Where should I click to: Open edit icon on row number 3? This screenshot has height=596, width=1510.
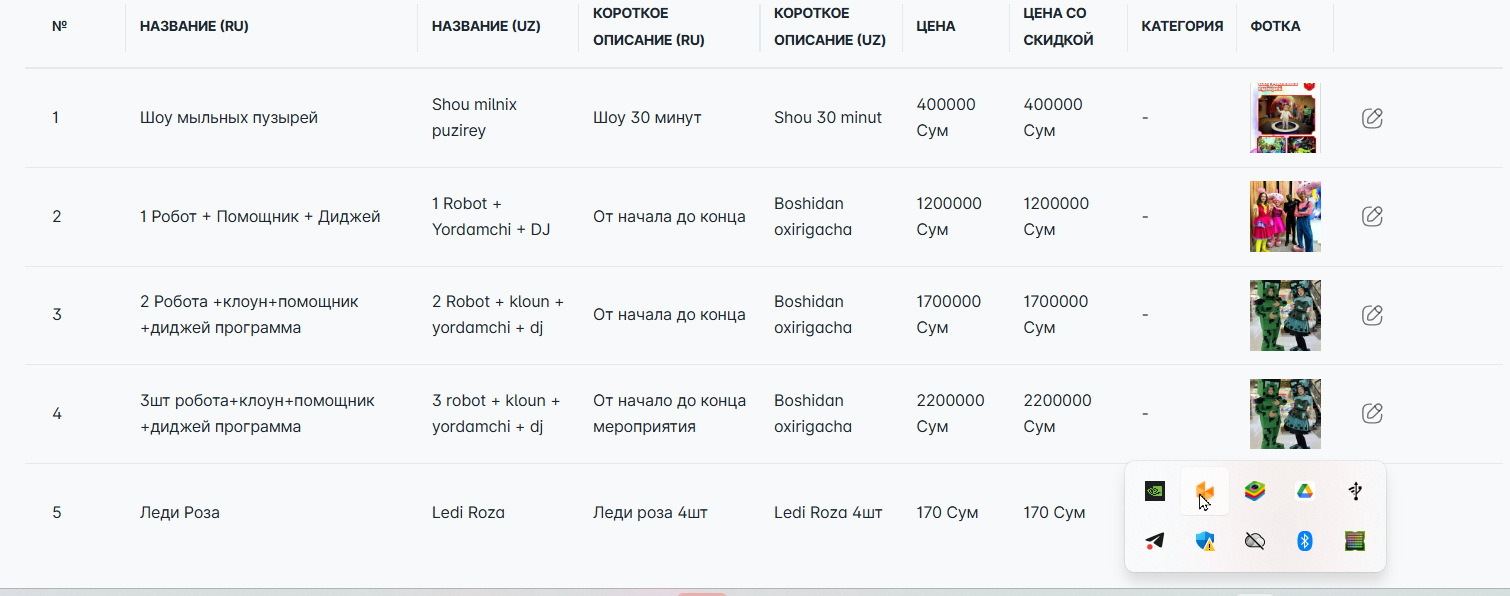[x=1372, y=315]
